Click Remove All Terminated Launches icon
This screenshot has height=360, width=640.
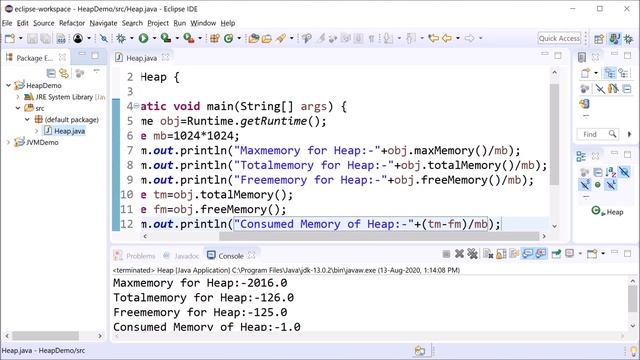[x=472, y=254]
